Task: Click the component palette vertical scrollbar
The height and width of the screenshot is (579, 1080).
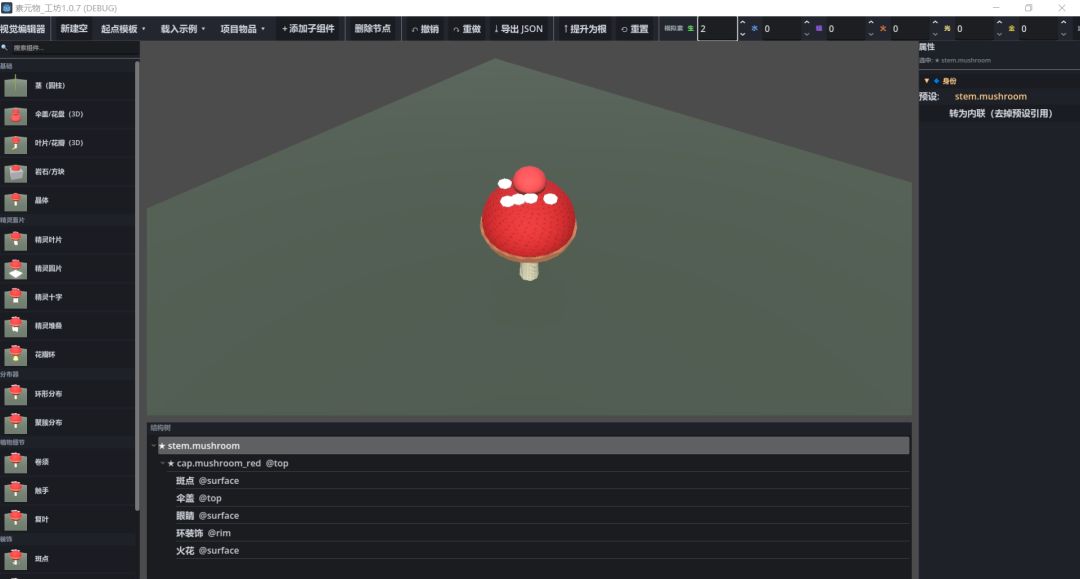Action: coord(137,285)
